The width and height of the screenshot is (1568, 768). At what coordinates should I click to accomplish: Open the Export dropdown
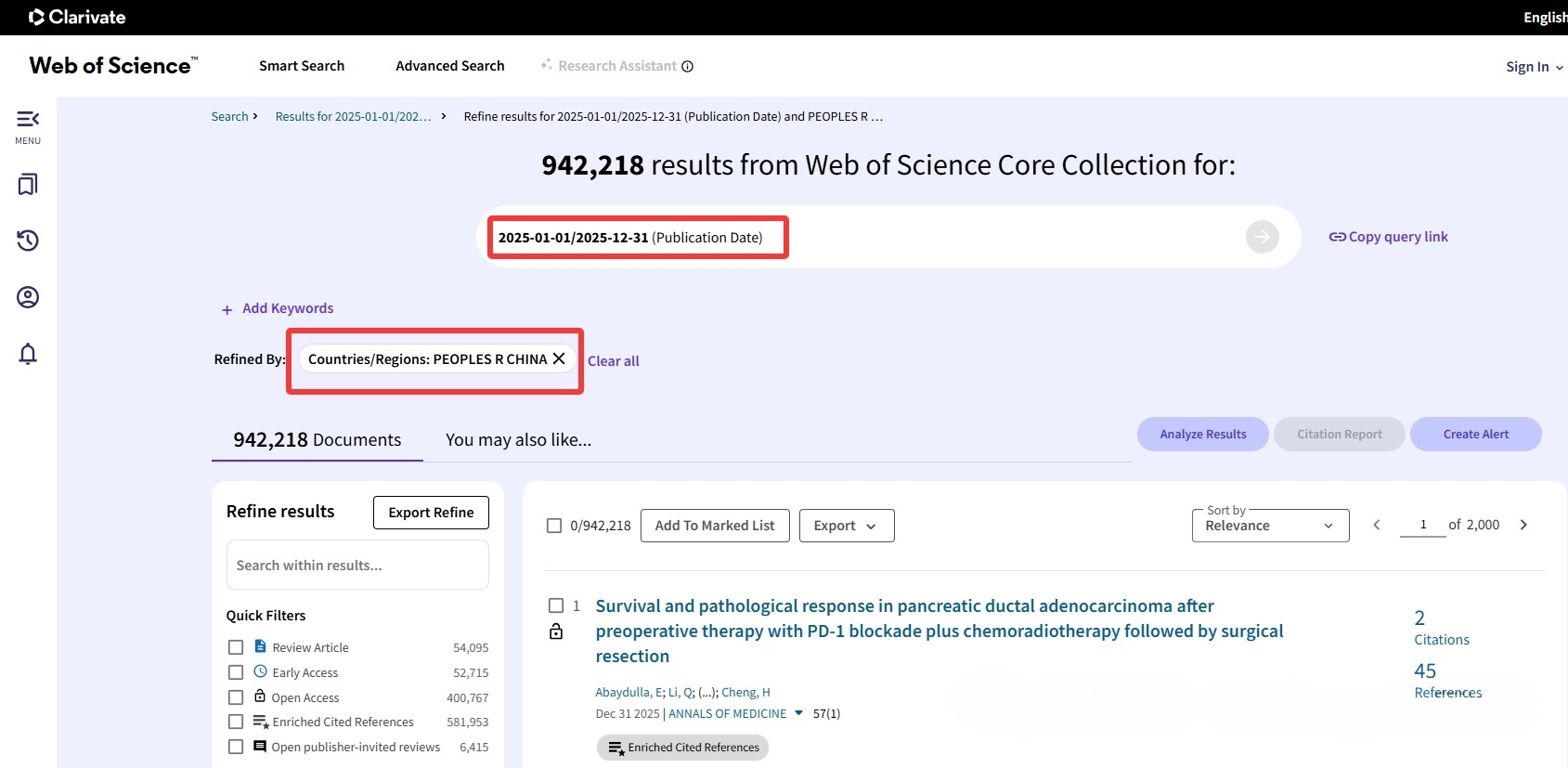(847, 526)
